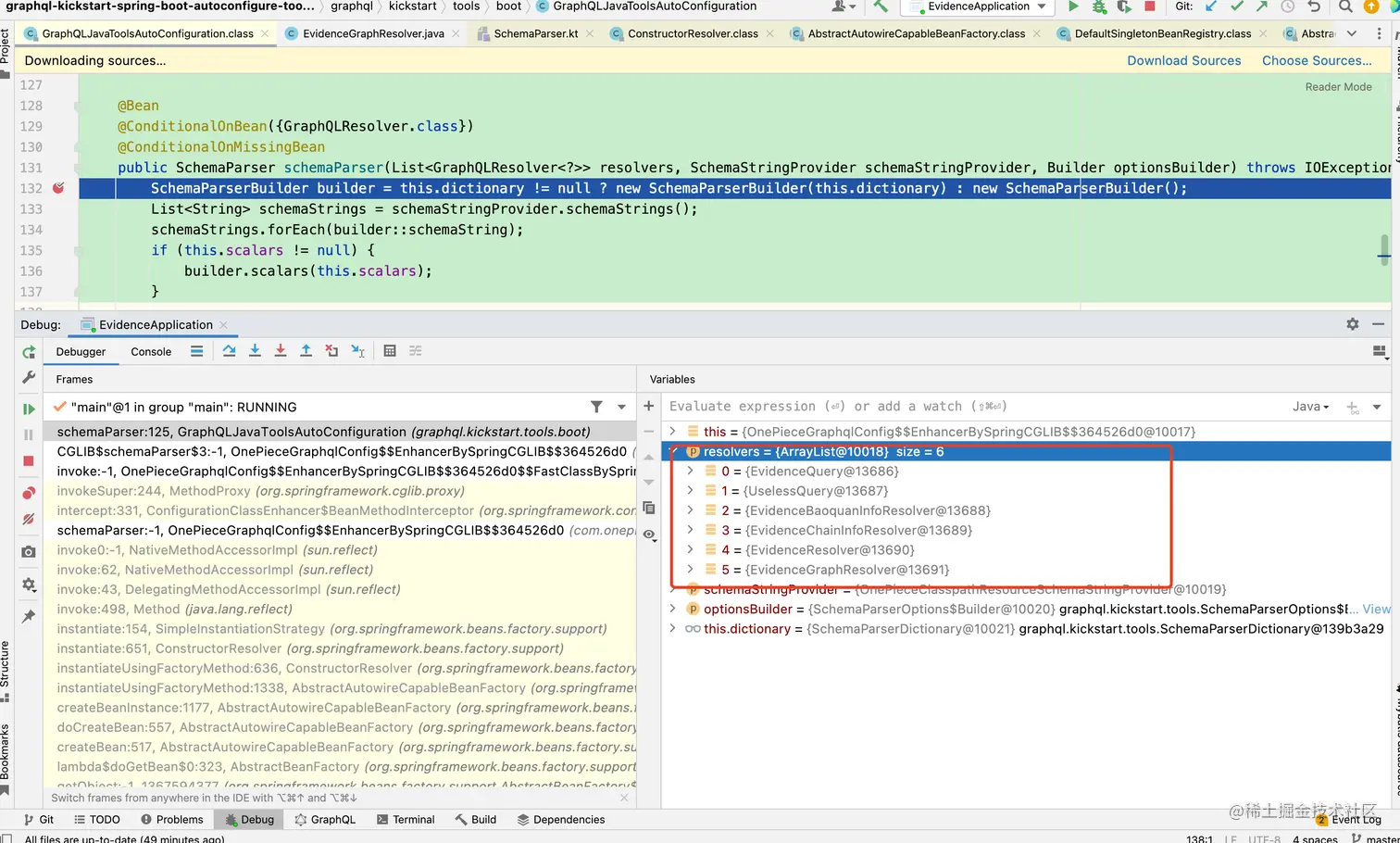Image resolution: width=1400 pixels, height=843 pixels.
Task: Open the Problems tool window tab
Action: click(172, 820)
